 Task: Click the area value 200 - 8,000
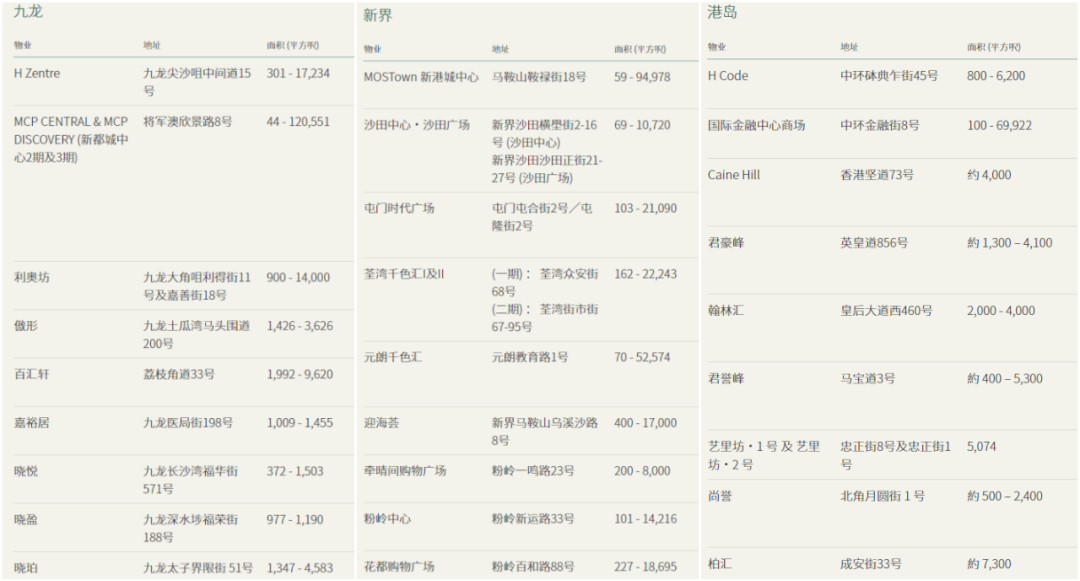pos(642,471)
